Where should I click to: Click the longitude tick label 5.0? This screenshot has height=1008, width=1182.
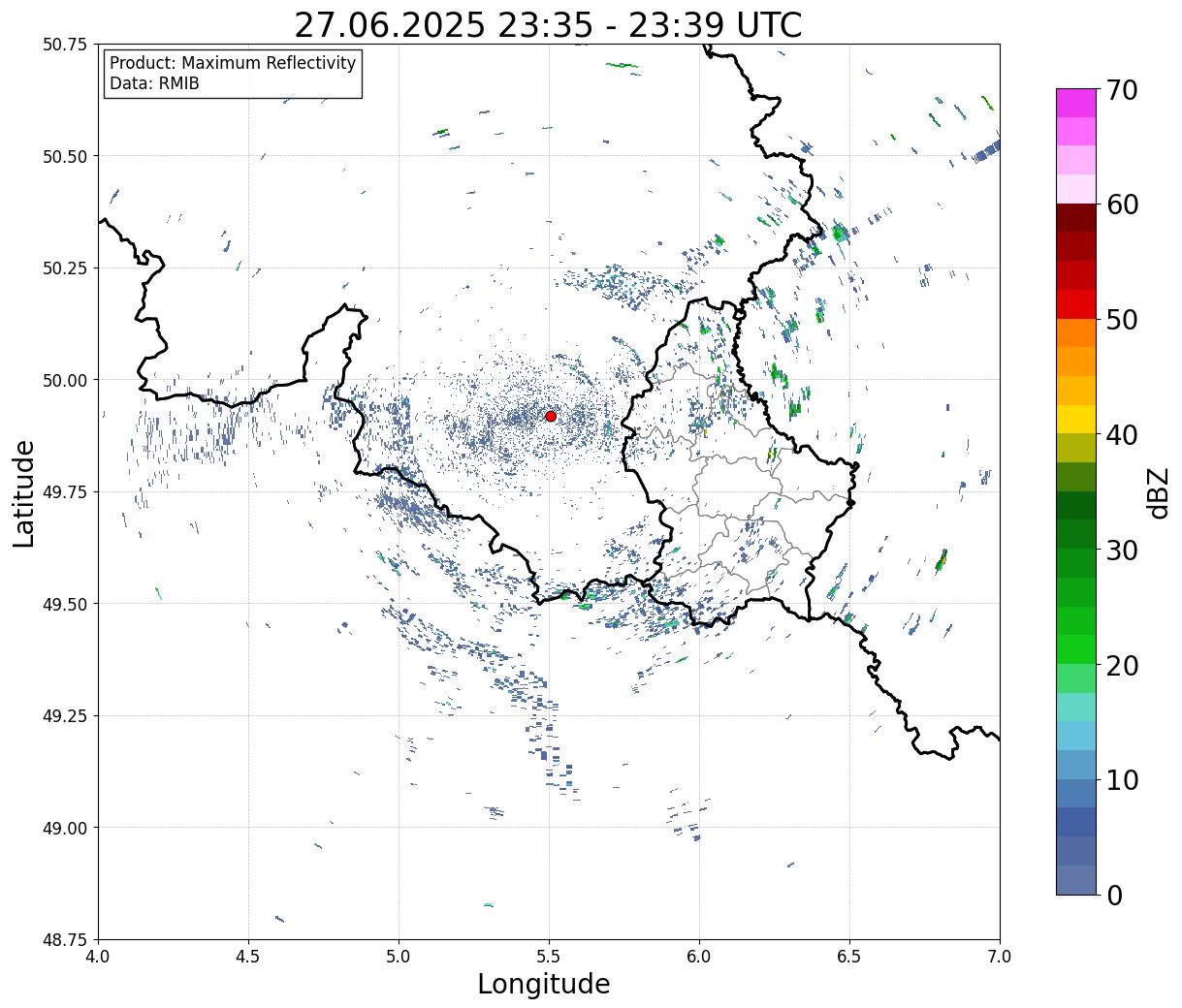[399, 957]
